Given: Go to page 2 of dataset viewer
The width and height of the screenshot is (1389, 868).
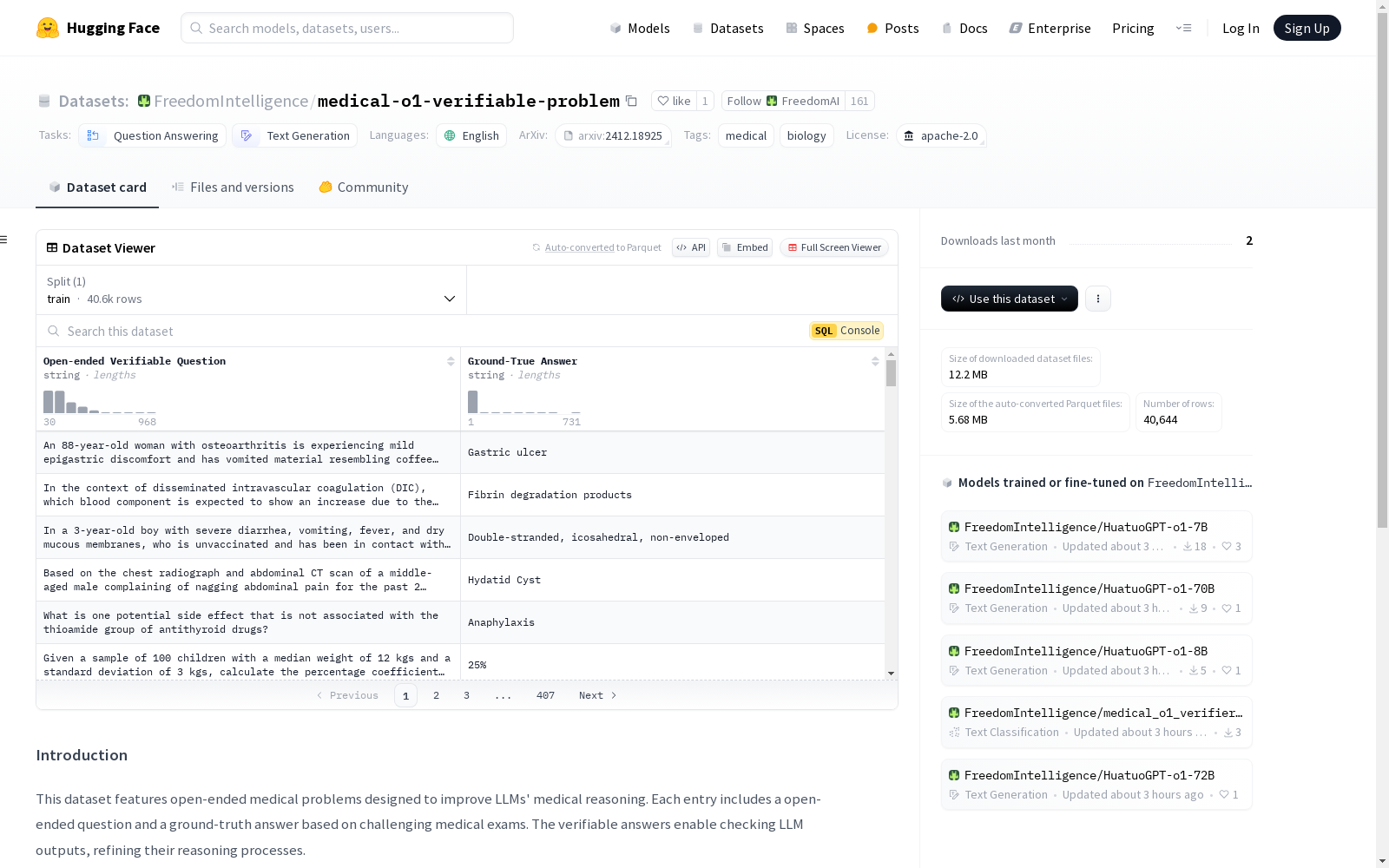Looking at the screenshot, I should (436, 695).
